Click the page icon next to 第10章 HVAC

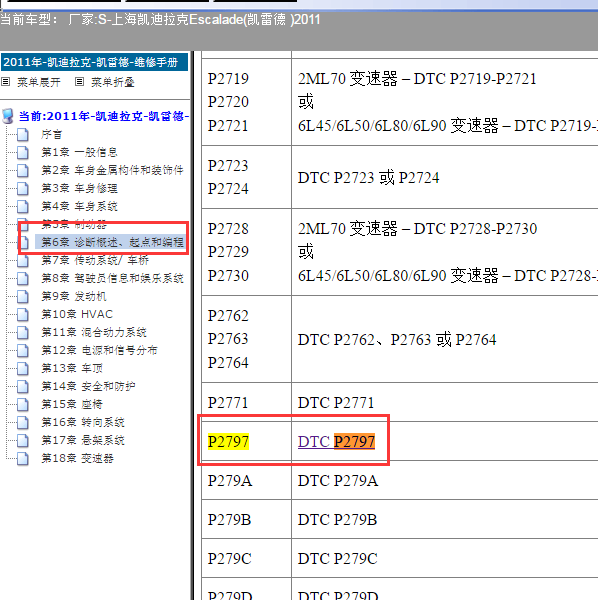23,314
